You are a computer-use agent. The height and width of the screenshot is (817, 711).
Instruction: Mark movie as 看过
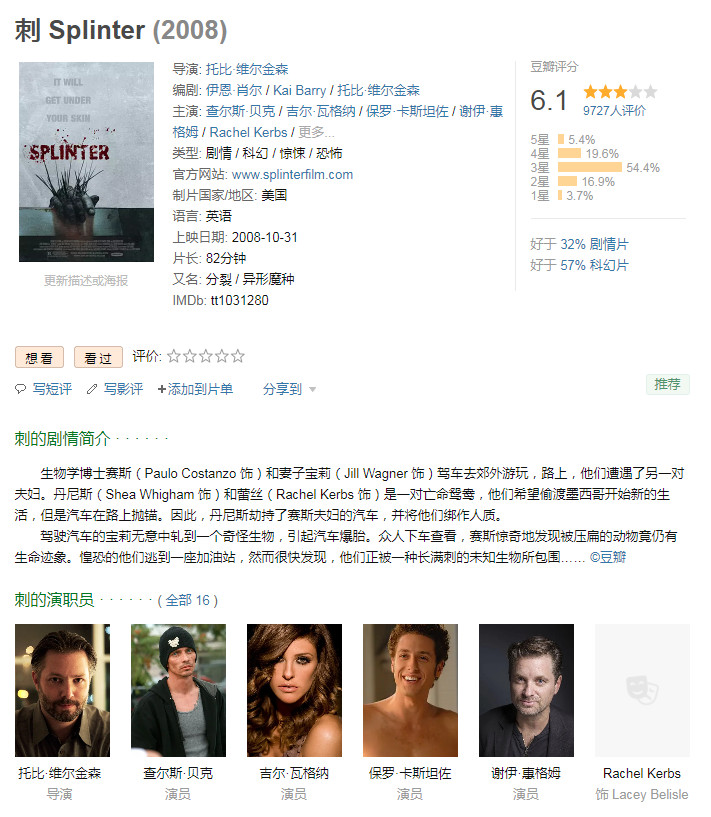[x=98, y=357]
